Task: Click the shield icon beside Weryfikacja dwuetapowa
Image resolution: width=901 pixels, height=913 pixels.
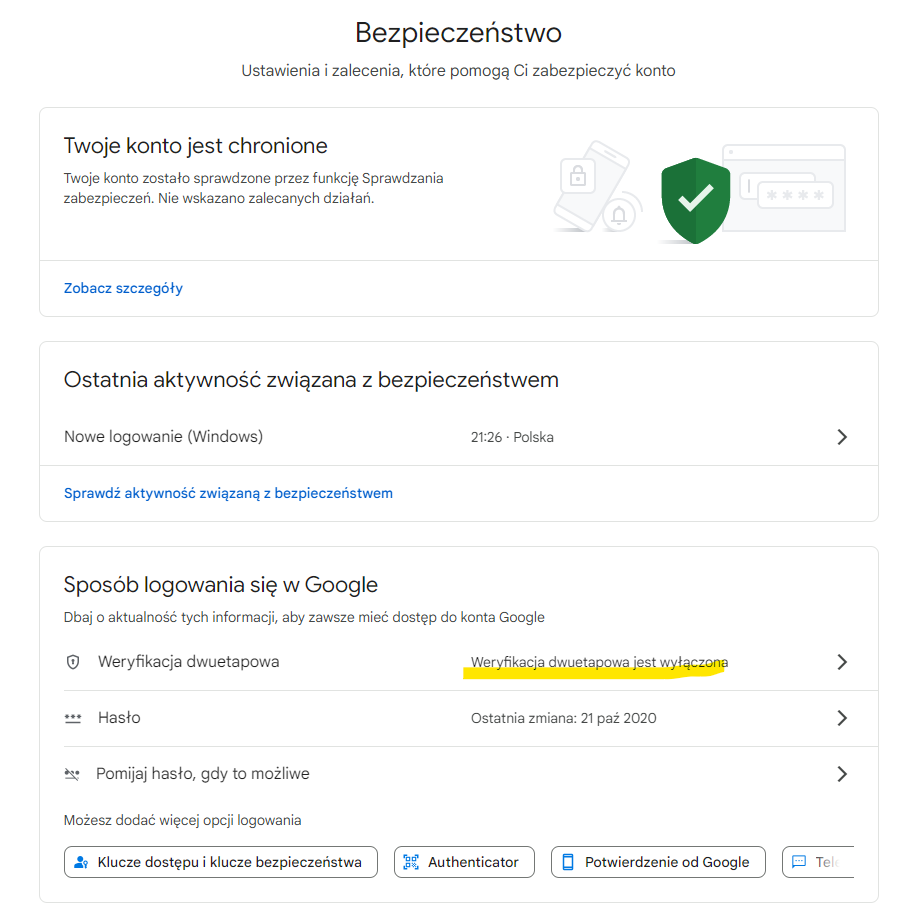Action: click(72, 662)
